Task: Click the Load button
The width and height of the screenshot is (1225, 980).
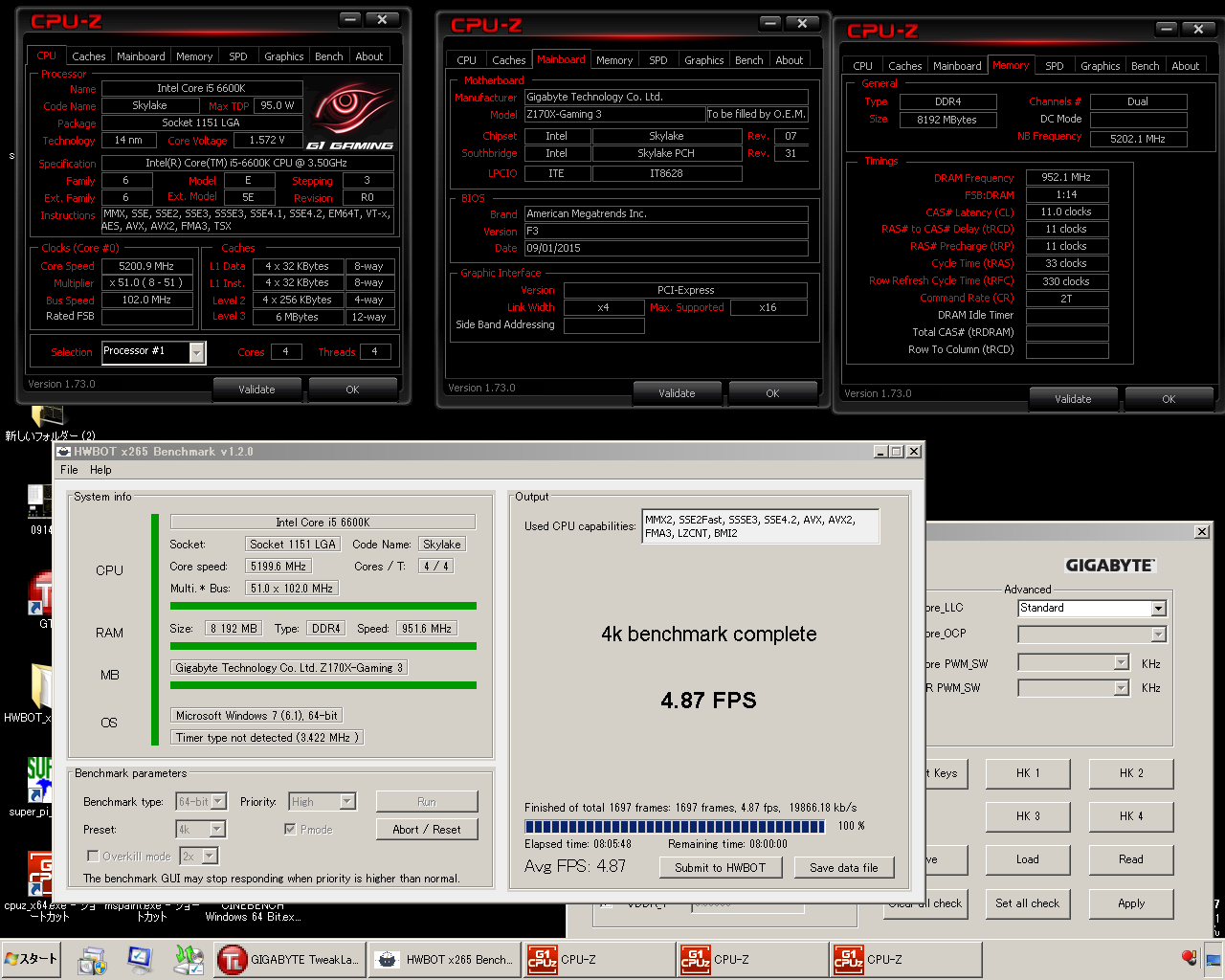Action: click(1028, 859)
